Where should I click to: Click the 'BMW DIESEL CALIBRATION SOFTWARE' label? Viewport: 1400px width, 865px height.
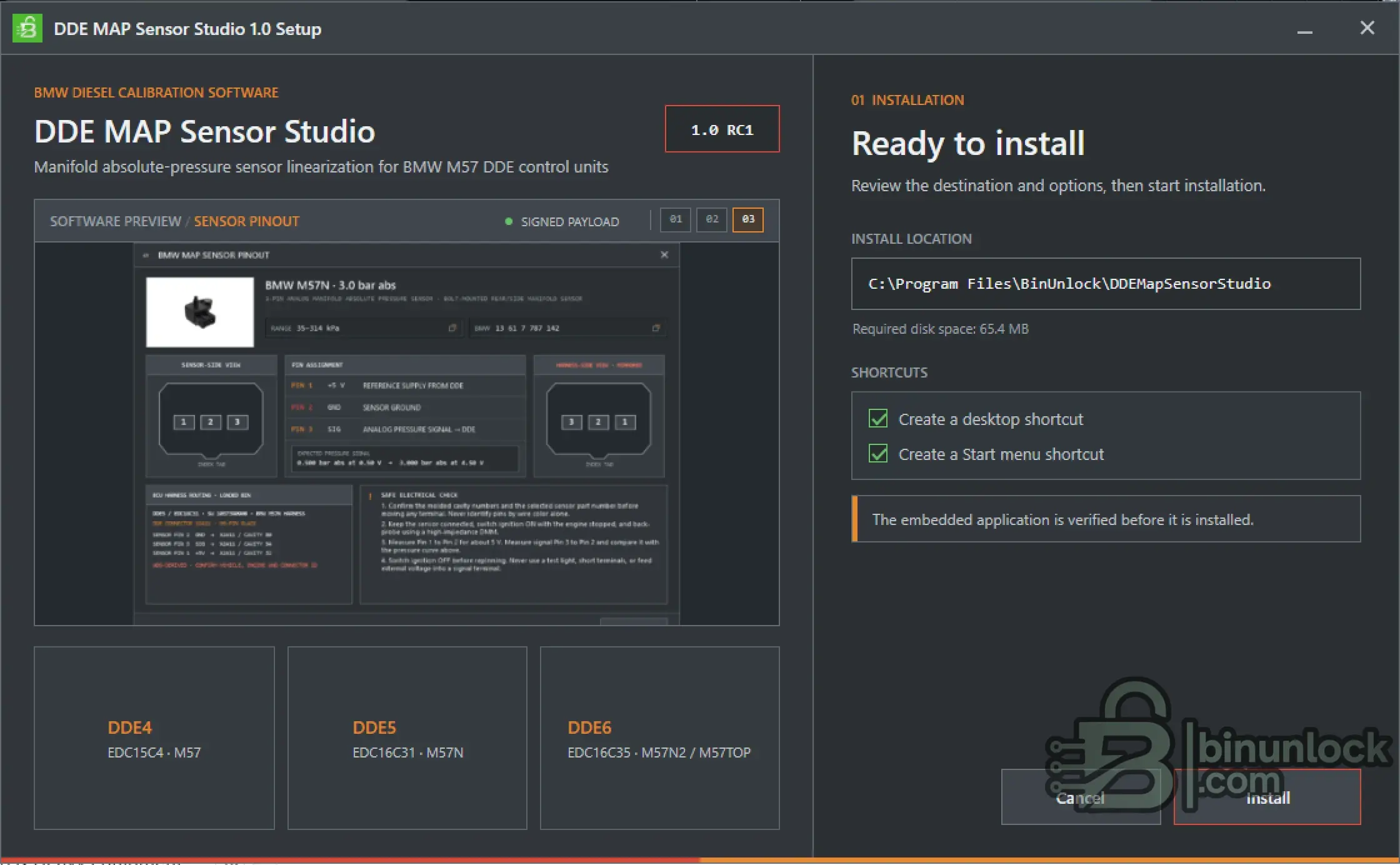(156, 92)
